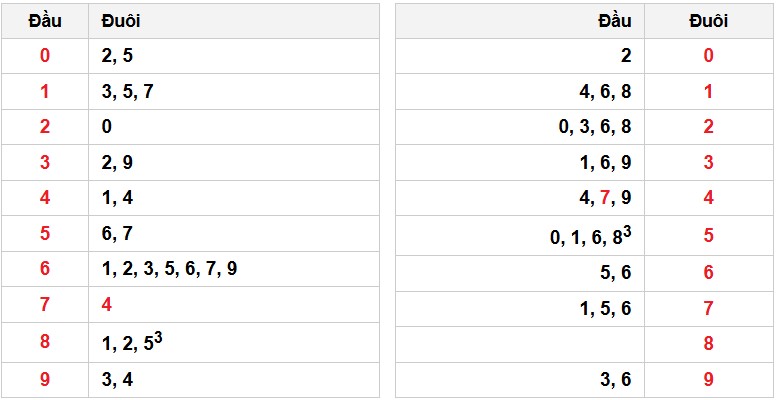Select the "1, 6, 9" heads cell
Image resolution: width=777 pixels, height=400 pixels.
click(605, 162)
